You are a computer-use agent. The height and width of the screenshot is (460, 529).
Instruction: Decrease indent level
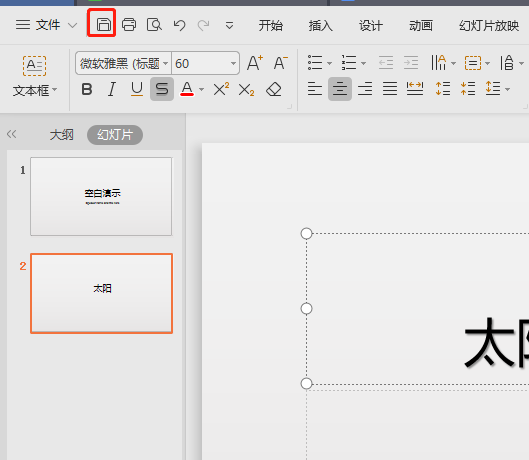[386, 63]
